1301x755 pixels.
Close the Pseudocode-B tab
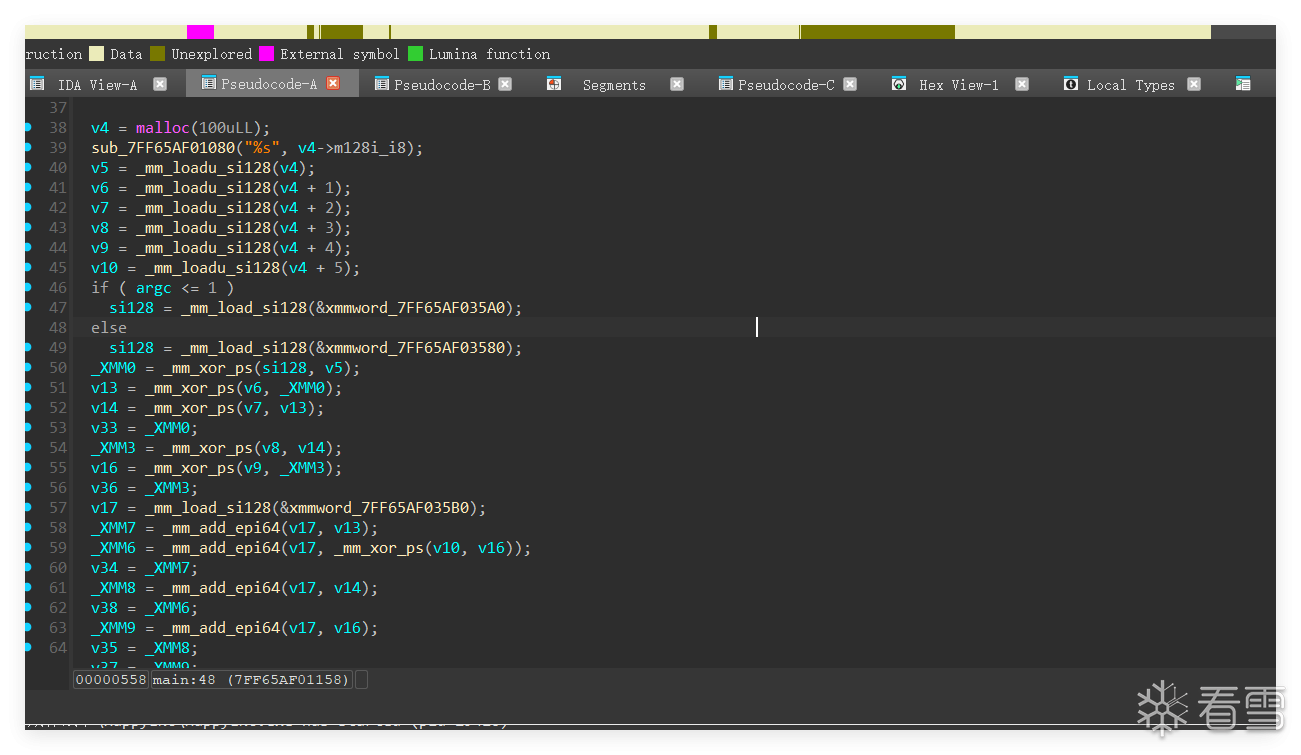pos(505,84)
